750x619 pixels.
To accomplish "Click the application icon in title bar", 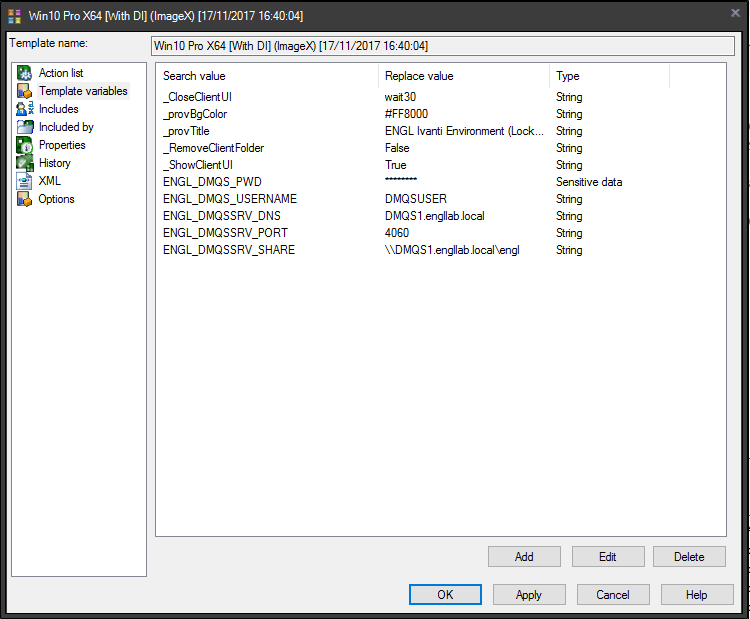I will 15,16.
